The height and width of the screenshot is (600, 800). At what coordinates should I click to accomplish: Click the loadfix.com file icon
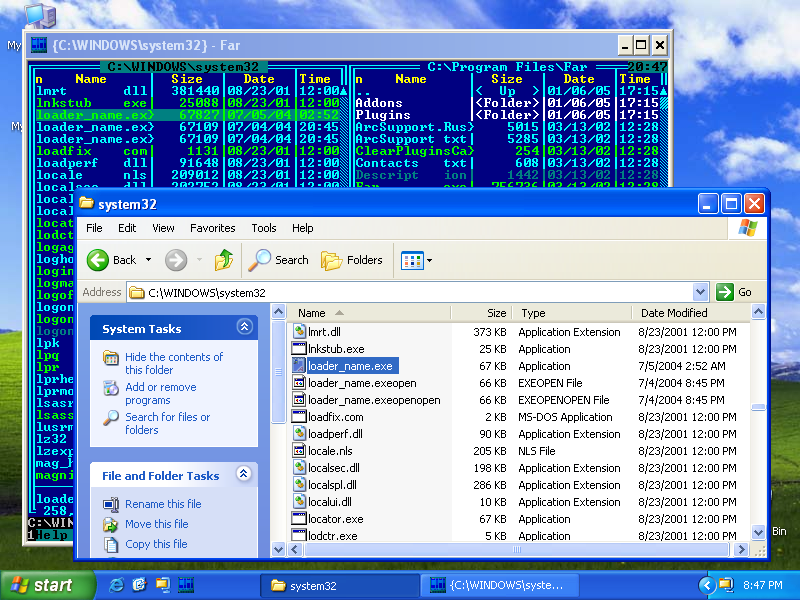[x=299, y=416]
